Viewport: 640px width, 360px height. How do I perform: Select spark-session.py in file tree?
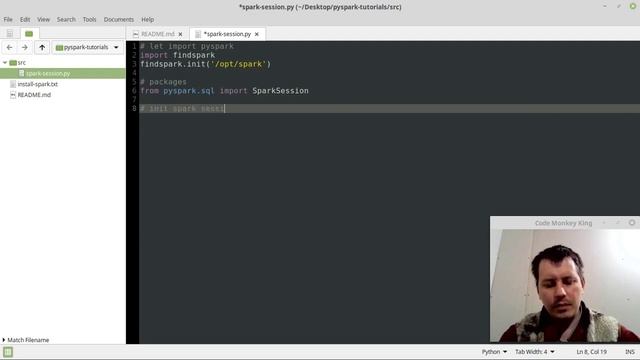tap(63, 73)
